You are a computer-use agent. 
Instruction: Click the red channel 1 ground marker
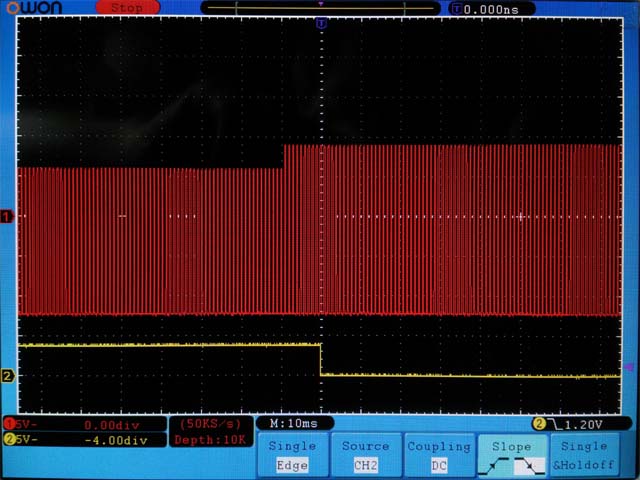(7, 216)
